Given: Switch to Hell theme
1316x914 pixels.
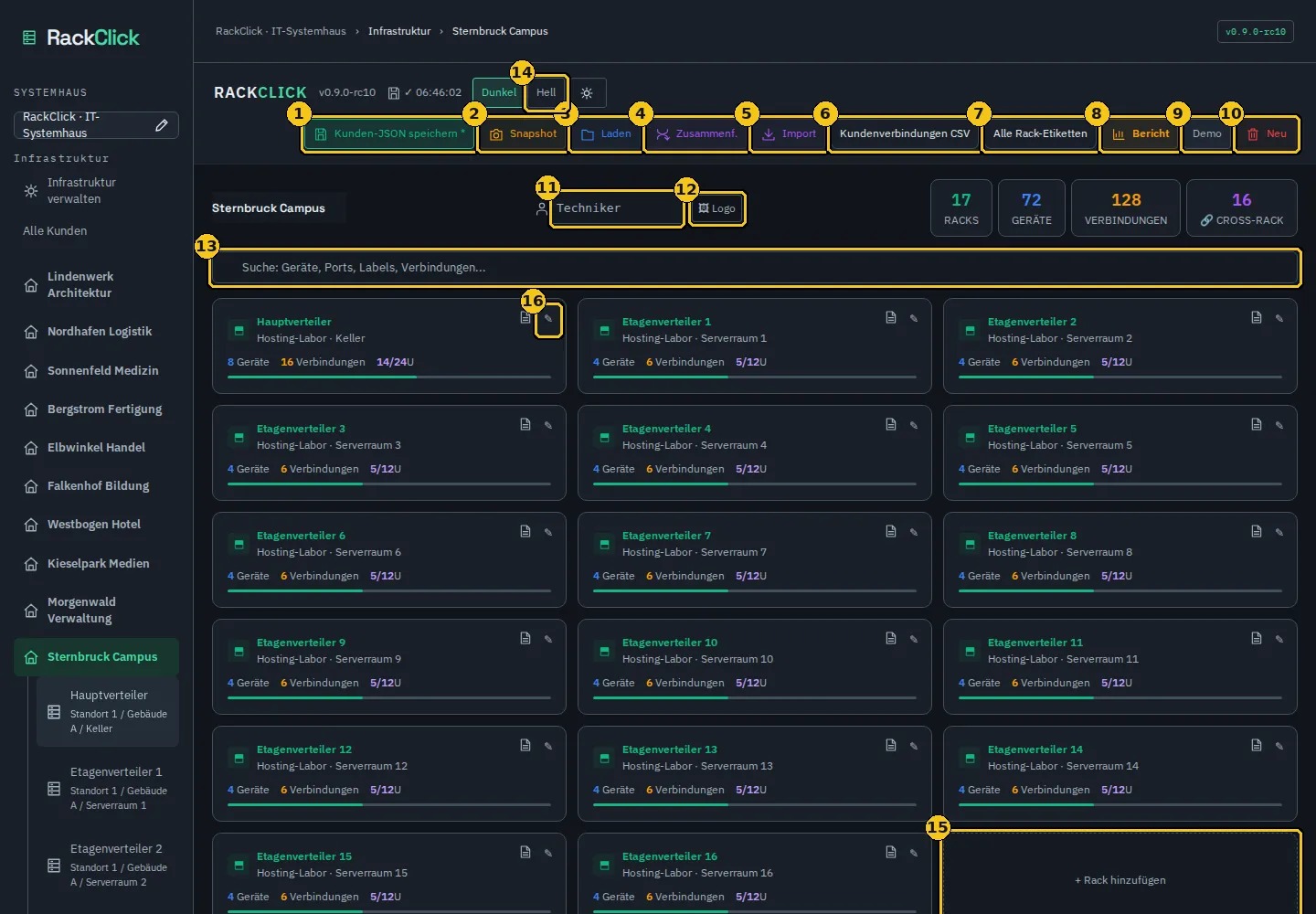Looking at the screenshot, I should pos(547,92).
